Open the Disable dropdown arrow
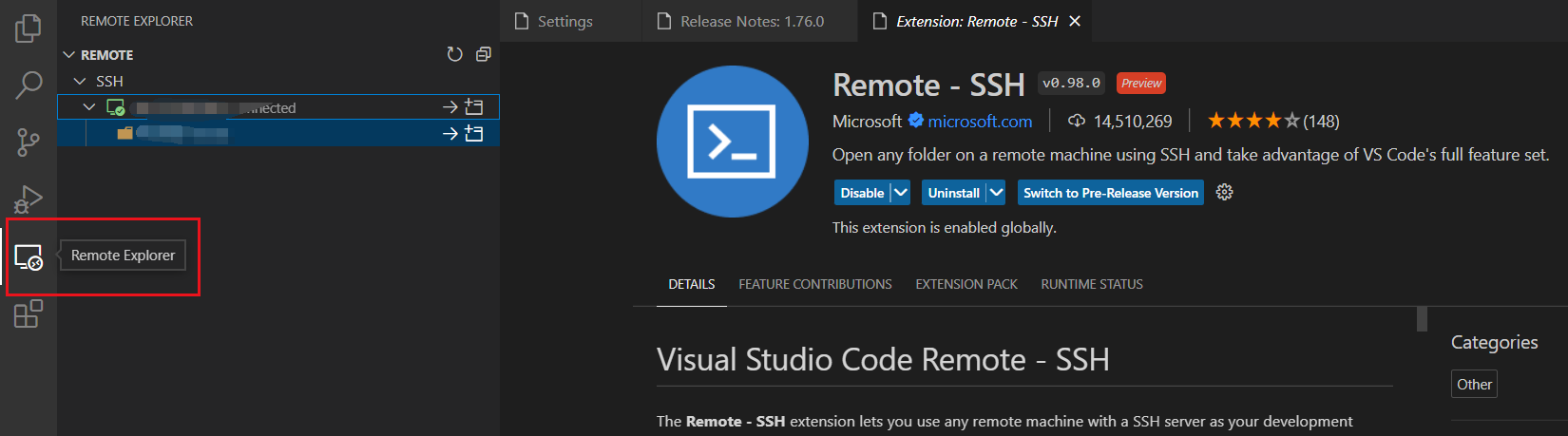This screenshot has width=1568, height=436. tap(901, 192)
